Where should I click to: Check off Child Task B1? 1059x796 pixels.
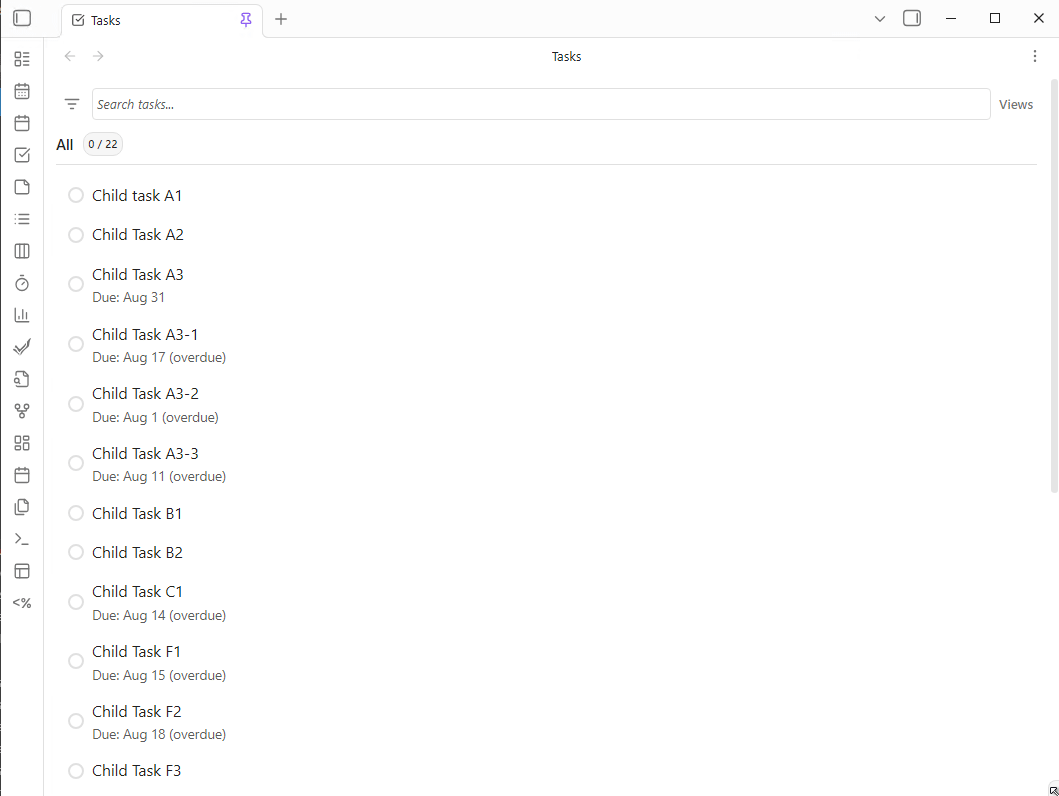click(x=76, y=512)
